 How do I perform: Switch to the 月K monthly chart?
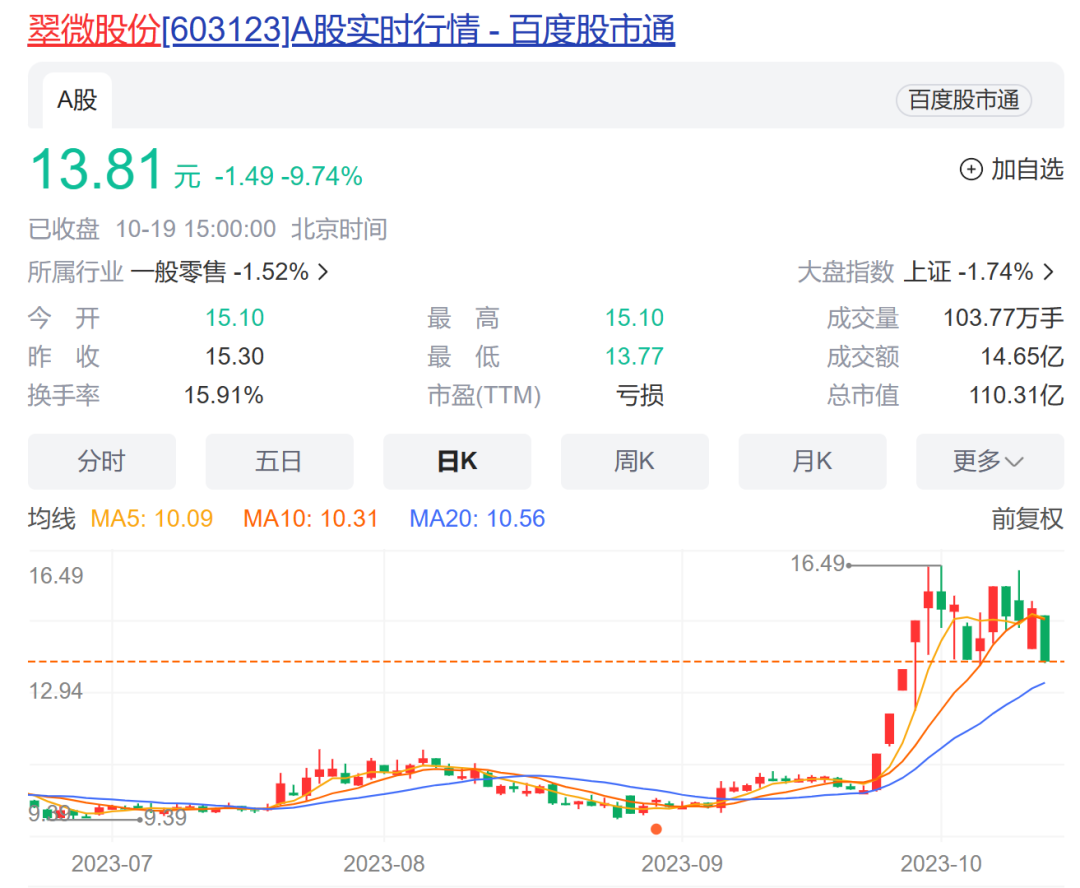tap(812, 461)
